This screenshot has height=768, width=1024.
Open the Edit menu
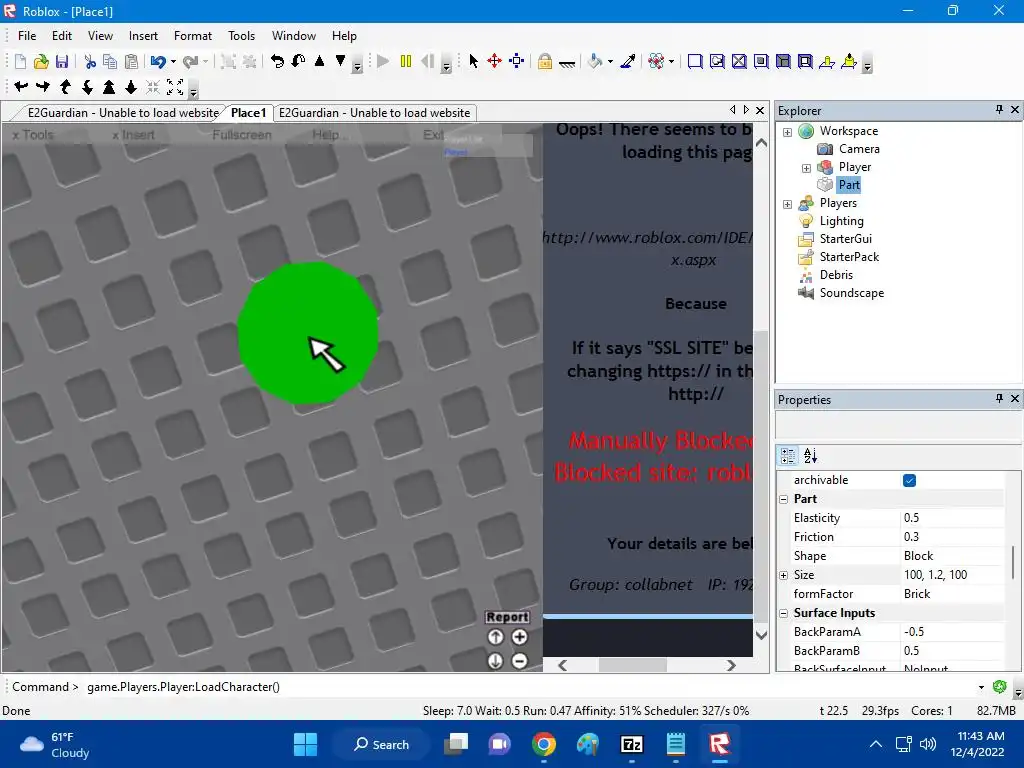pyautogui.click(x=62, y=36)
